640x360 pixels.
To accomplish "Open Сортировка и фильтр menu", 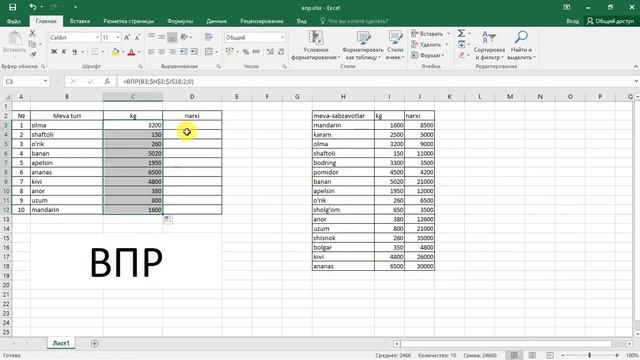I will (x=489, y=45).
